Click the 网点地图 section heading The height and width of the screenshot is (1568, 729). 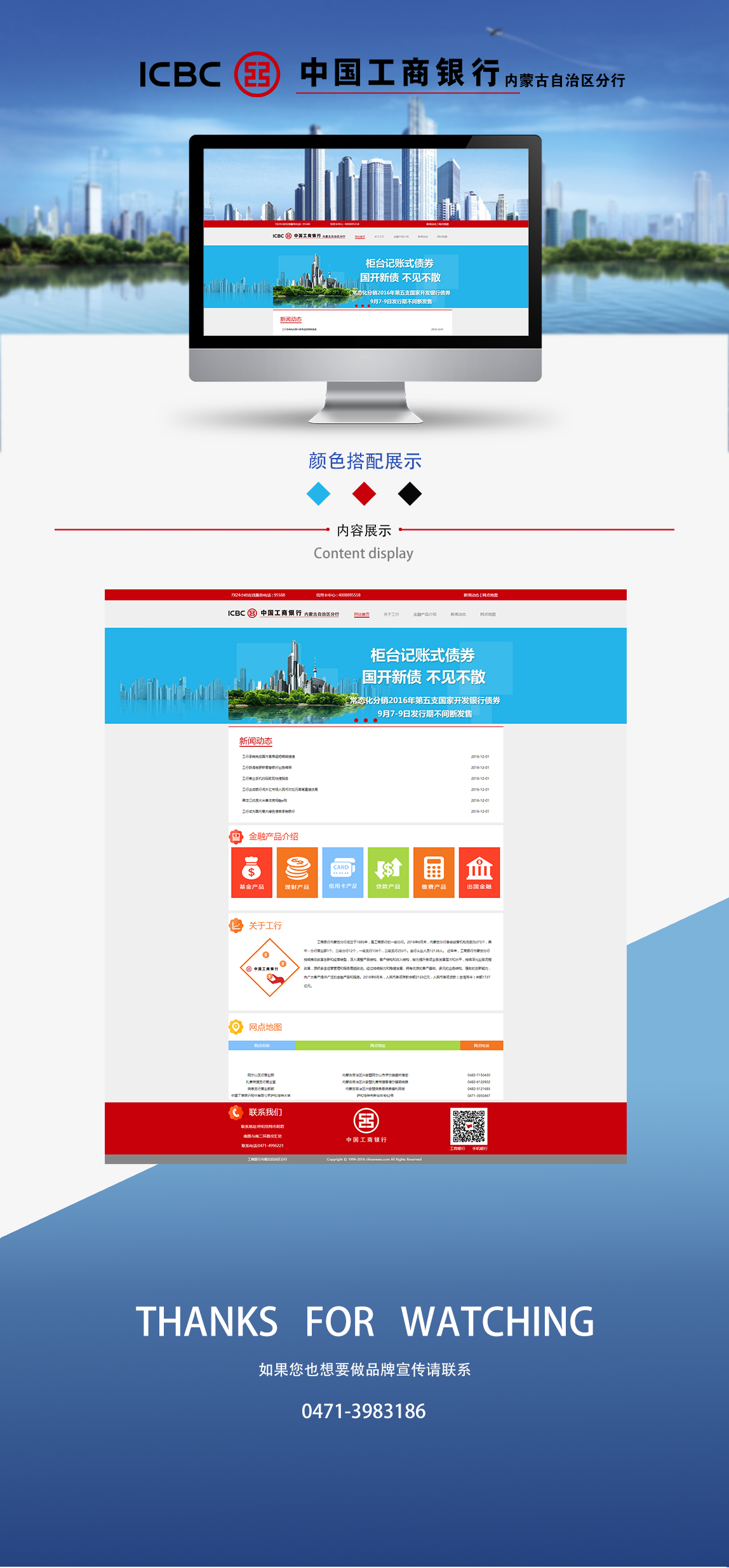pos(265,1027)
